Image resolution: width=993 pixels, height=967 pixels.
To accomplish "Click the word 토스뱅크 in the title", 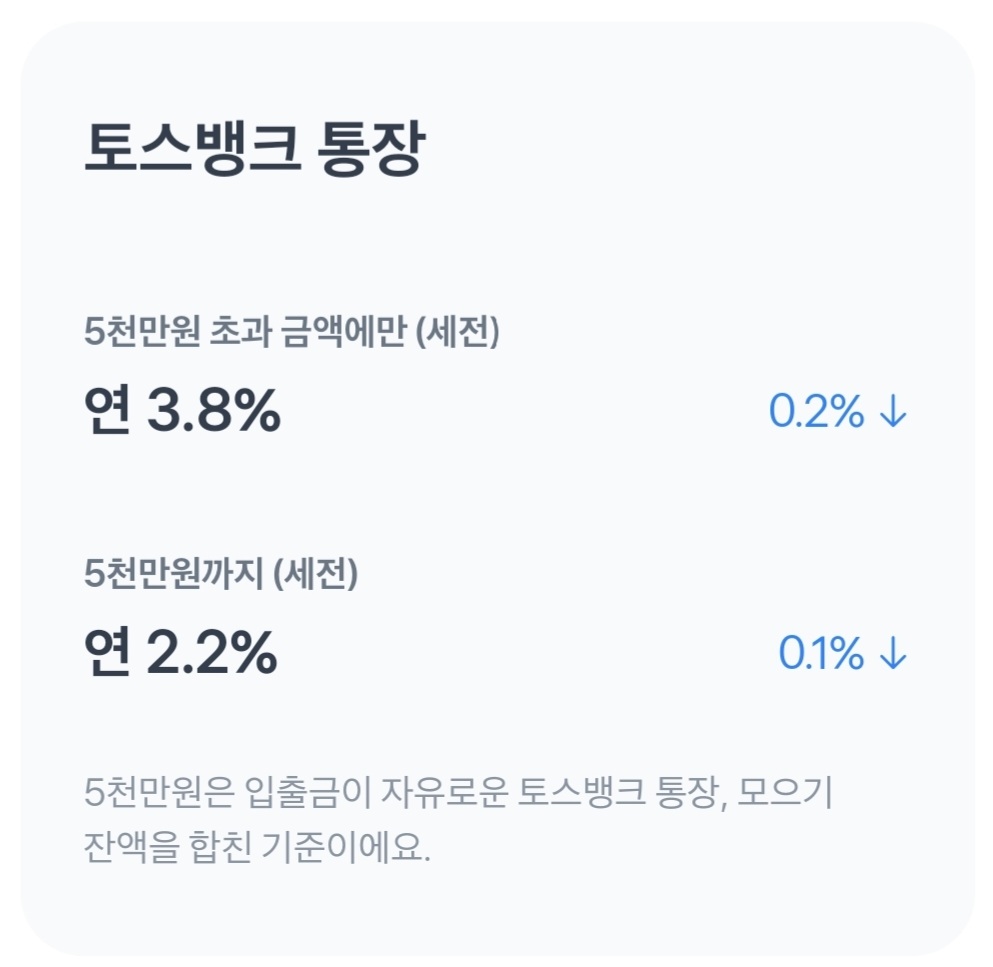I will (x=192, y=151).
